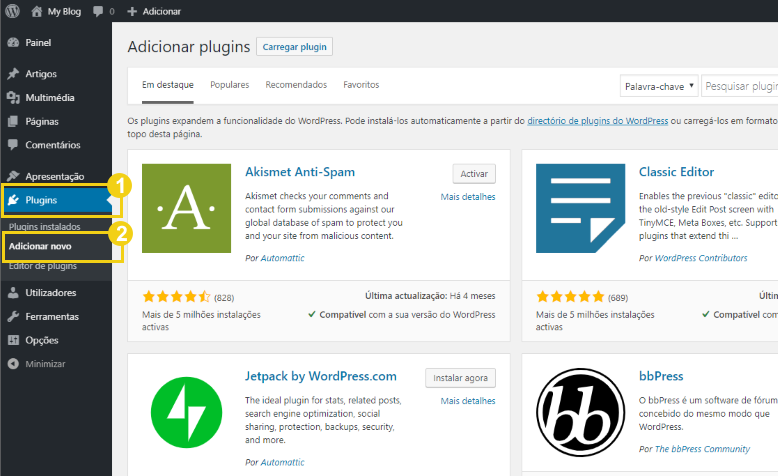
Task: Click the My Blog home icon
Action: click(37, 11)
